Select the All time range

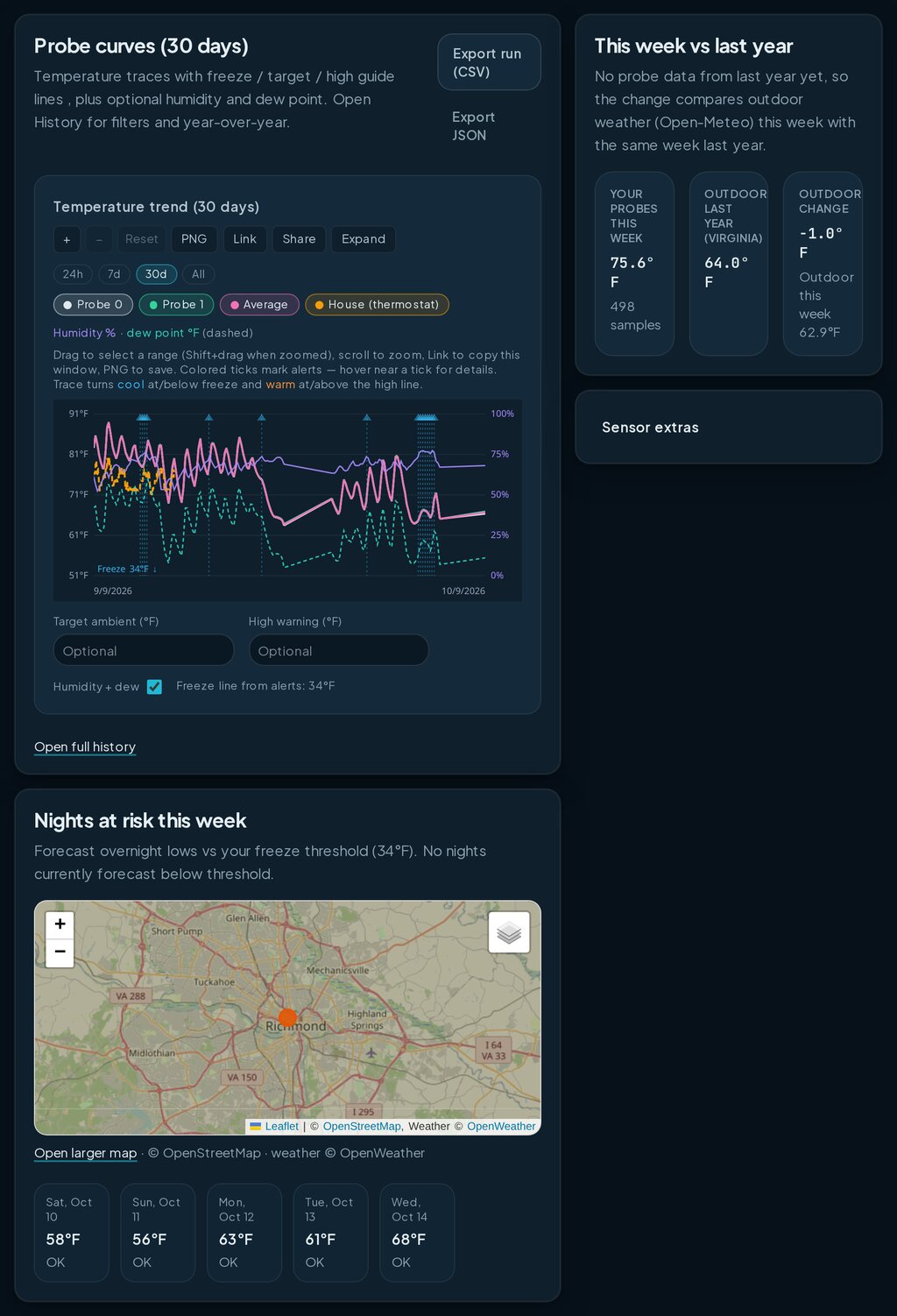coord(198,274)
